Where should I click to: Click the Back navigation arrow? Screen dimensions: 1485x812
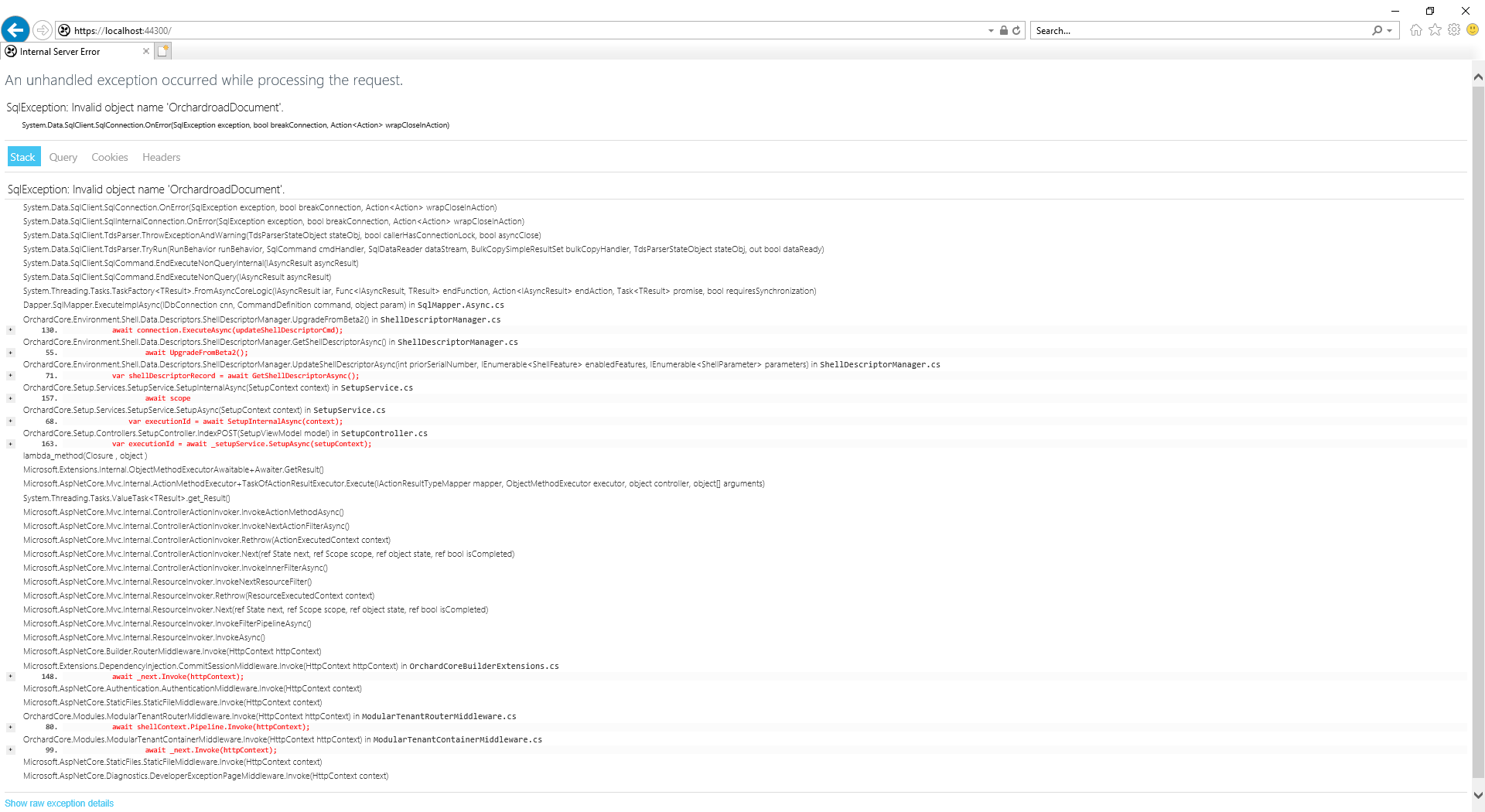click(15, 29)
